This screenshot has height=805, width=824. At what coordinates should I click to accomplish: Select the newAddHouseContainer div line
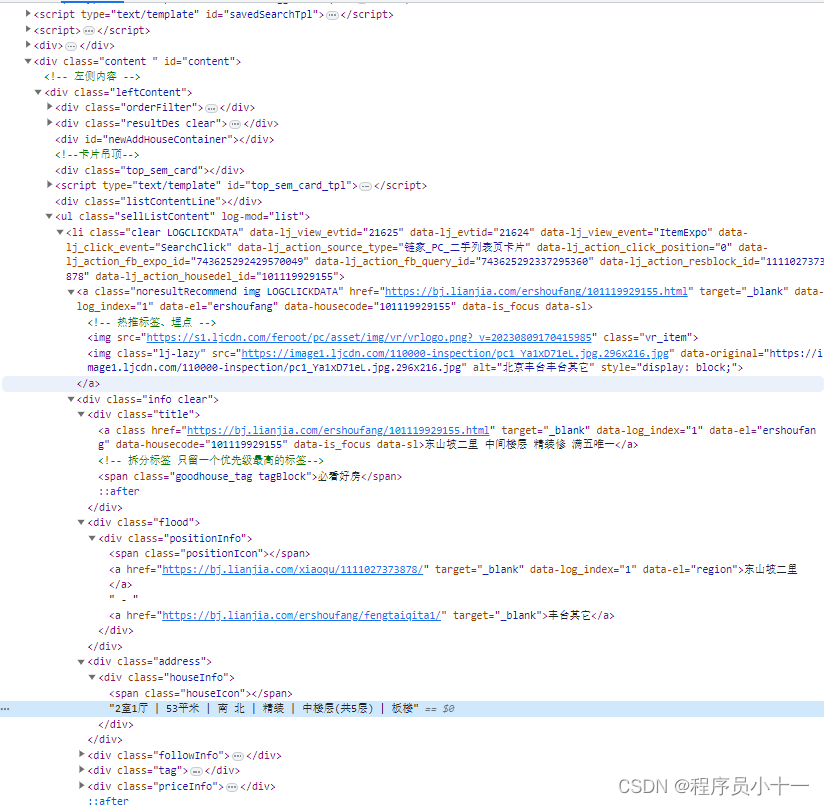(x=164, y=139)
